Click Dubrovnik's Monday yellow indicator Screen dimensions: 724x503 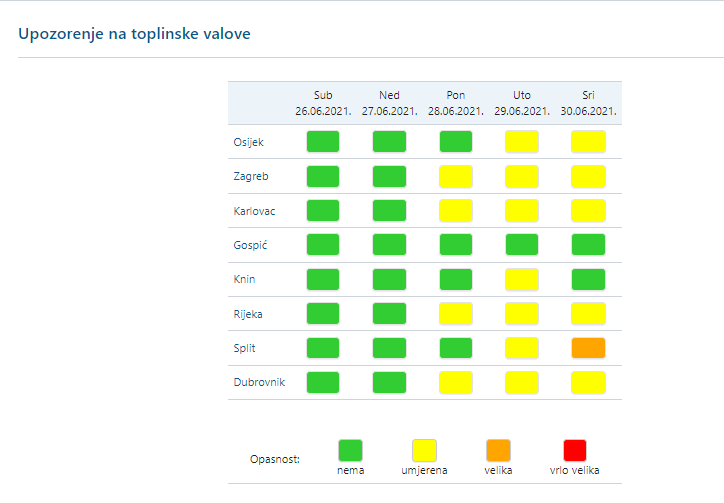coord(455,382)
